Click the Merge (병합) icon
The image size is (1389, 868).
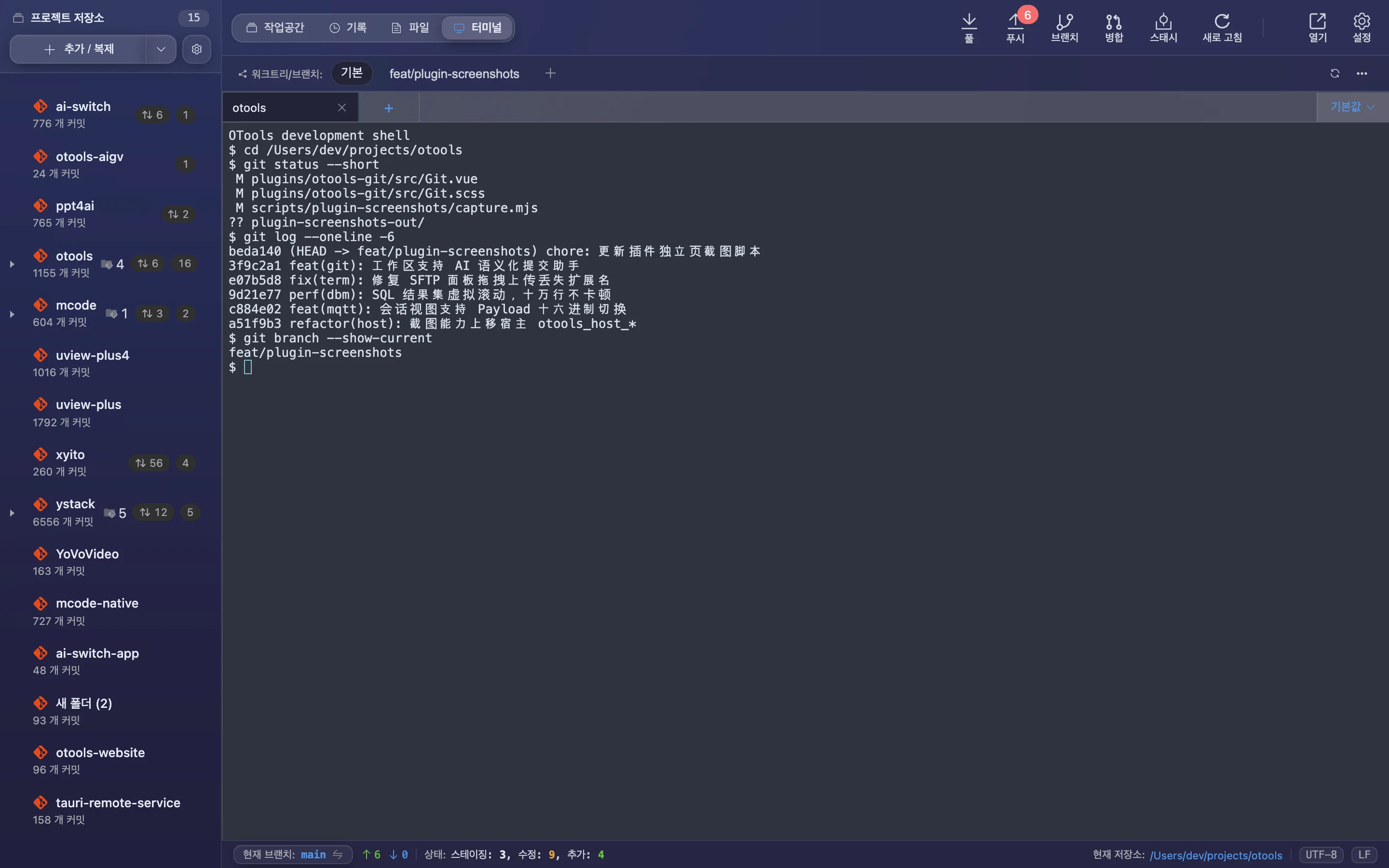click(x=1114, y=27)
